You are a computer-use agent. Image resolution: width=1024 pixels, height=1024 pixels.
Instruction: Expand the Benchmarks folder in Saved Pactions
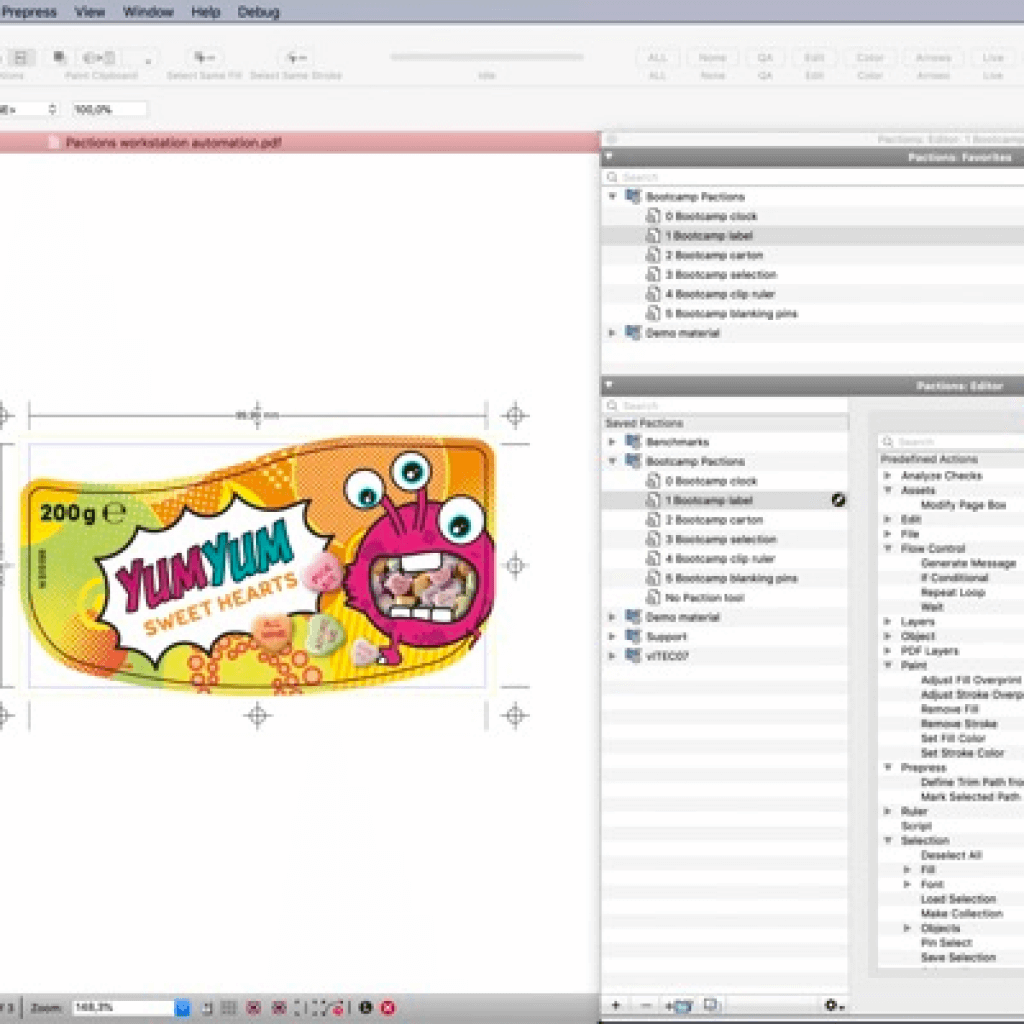coord(612,442)
